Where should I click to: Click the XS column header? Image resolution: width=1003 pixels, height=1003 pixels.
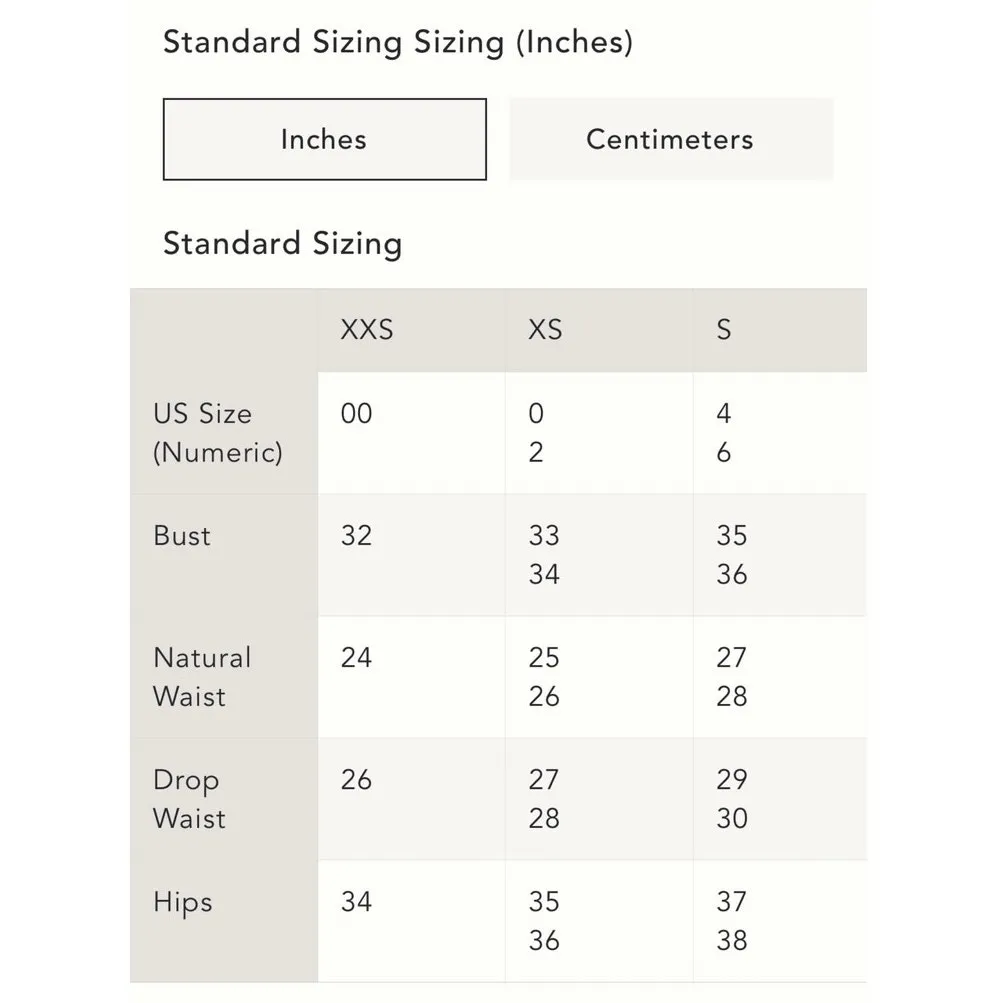coord(545,329)
